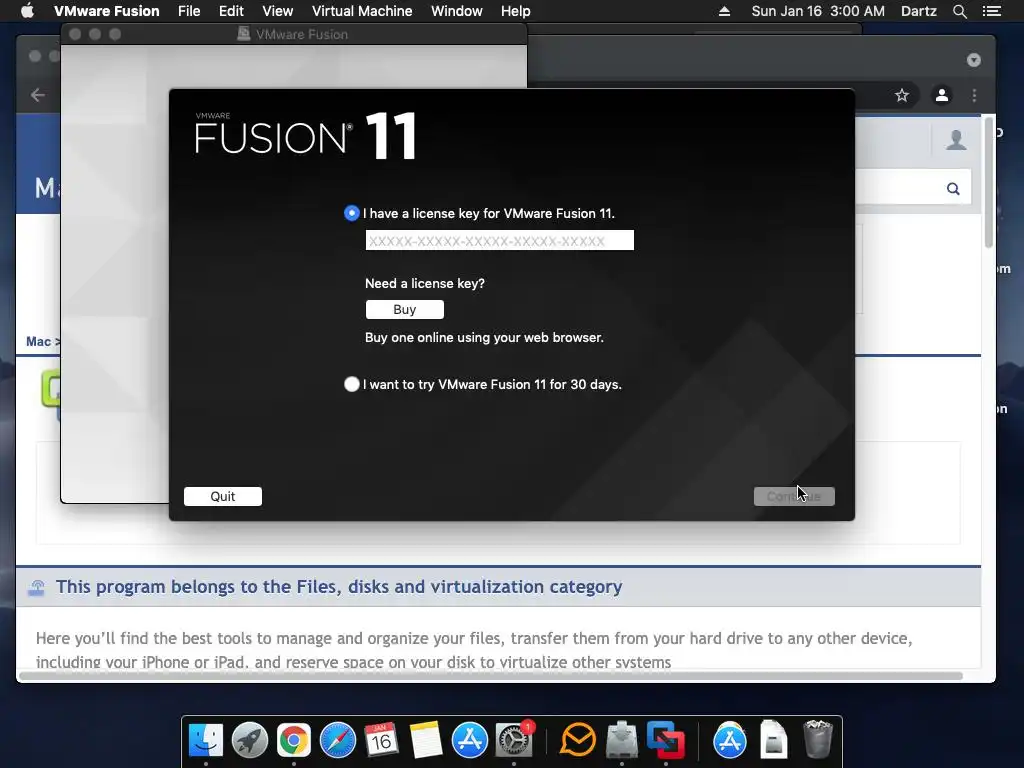Open the File menu
This screenshot has height=768, width=1024.
[189, 11]
